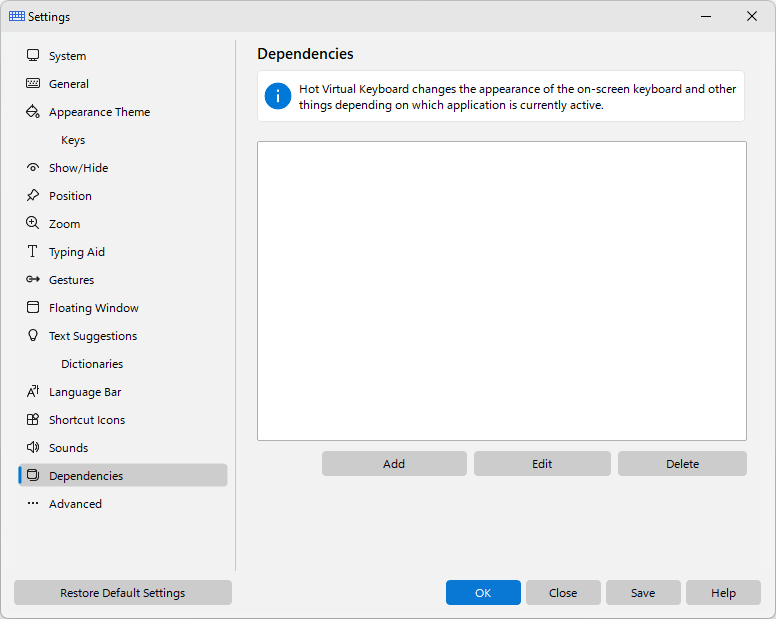Viewport: 776px width, 619px height.
Task: Open Shortcut Icons settings
Action: point(123,420)
